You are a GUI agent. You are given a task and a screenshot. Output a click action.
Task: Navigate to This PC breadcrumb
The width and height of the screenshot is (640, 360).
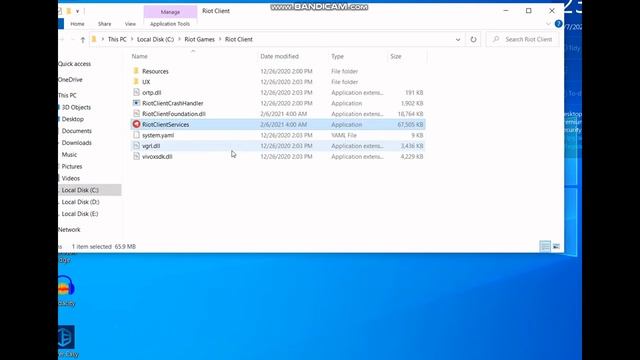coord(117,39)
